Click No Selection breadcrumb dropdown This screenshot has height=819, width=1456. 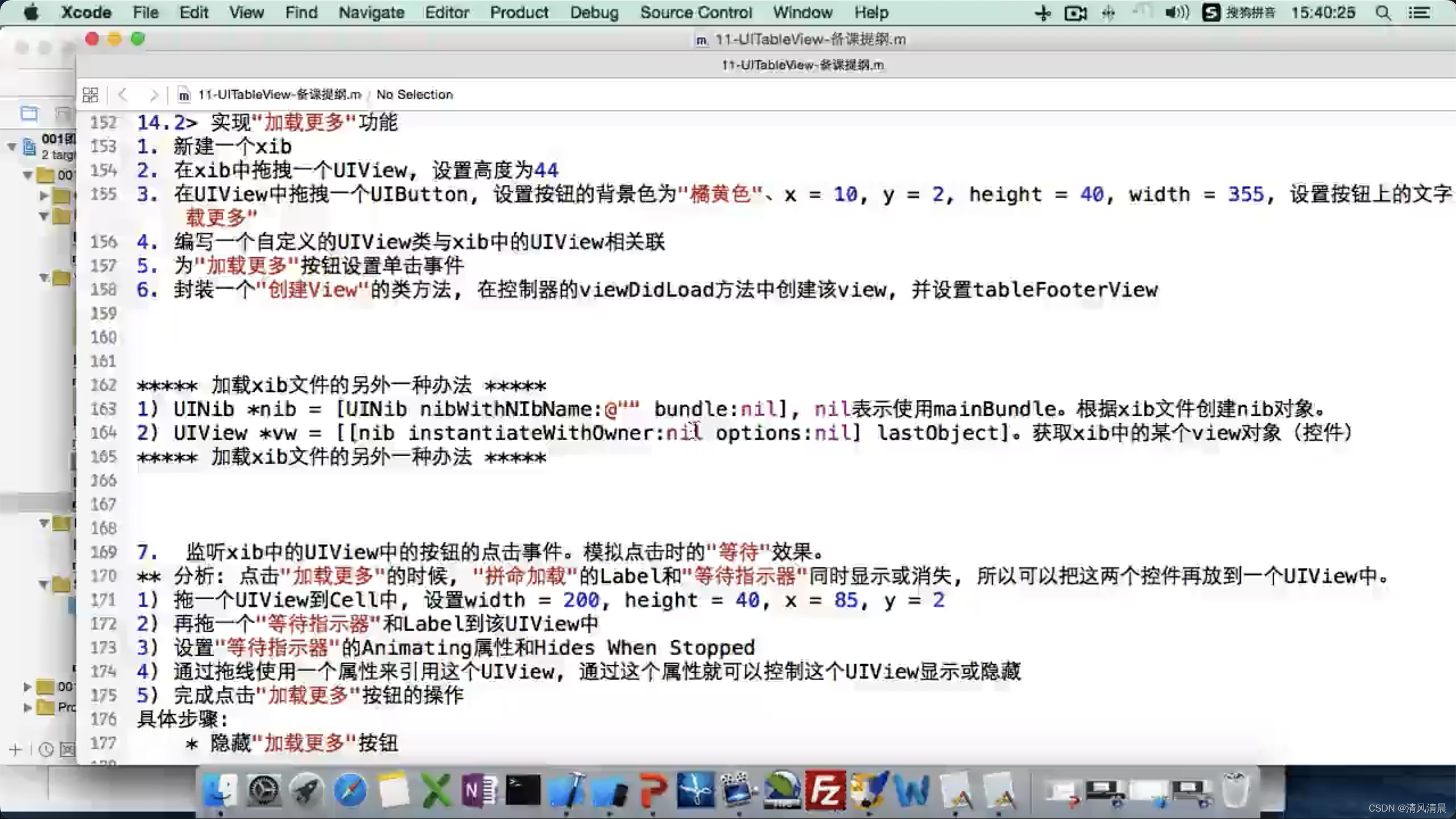pyautogui.click(x=413, y=93)
